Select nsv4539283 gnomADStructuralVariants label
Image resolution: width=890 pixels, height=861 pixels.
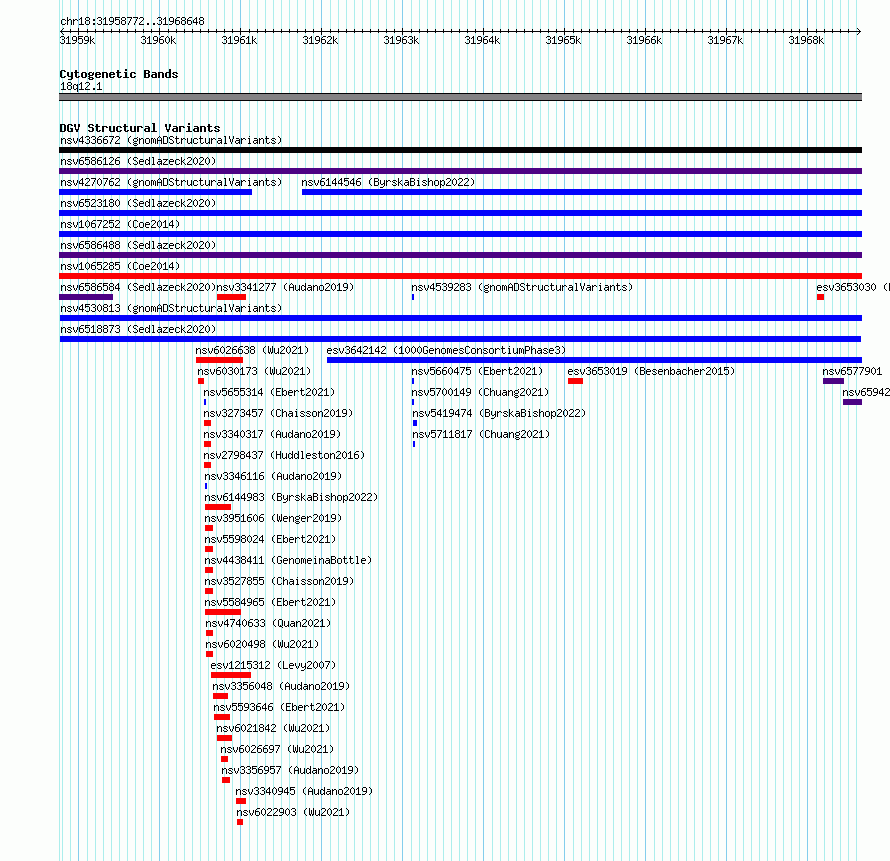[522, 287]
